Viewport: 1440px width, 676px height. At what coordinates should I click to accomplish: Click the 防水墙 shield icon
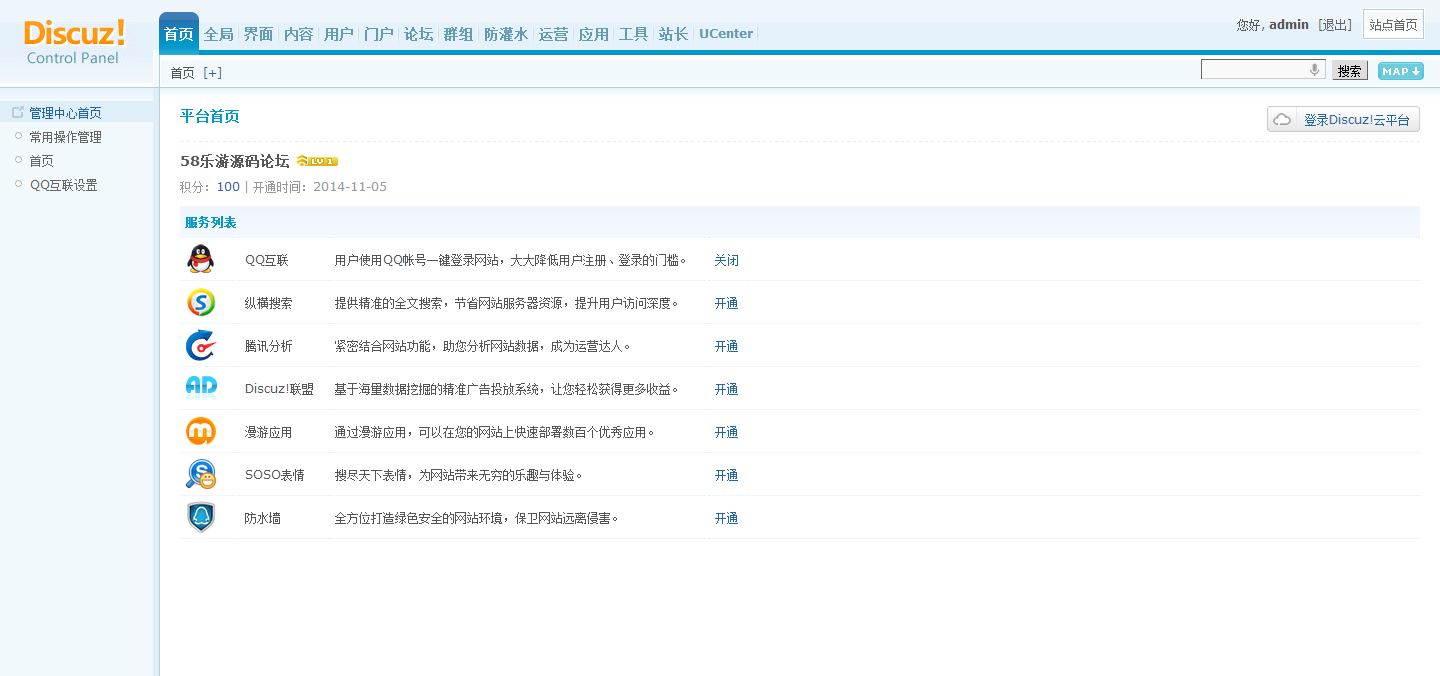[x=200, y=517]
